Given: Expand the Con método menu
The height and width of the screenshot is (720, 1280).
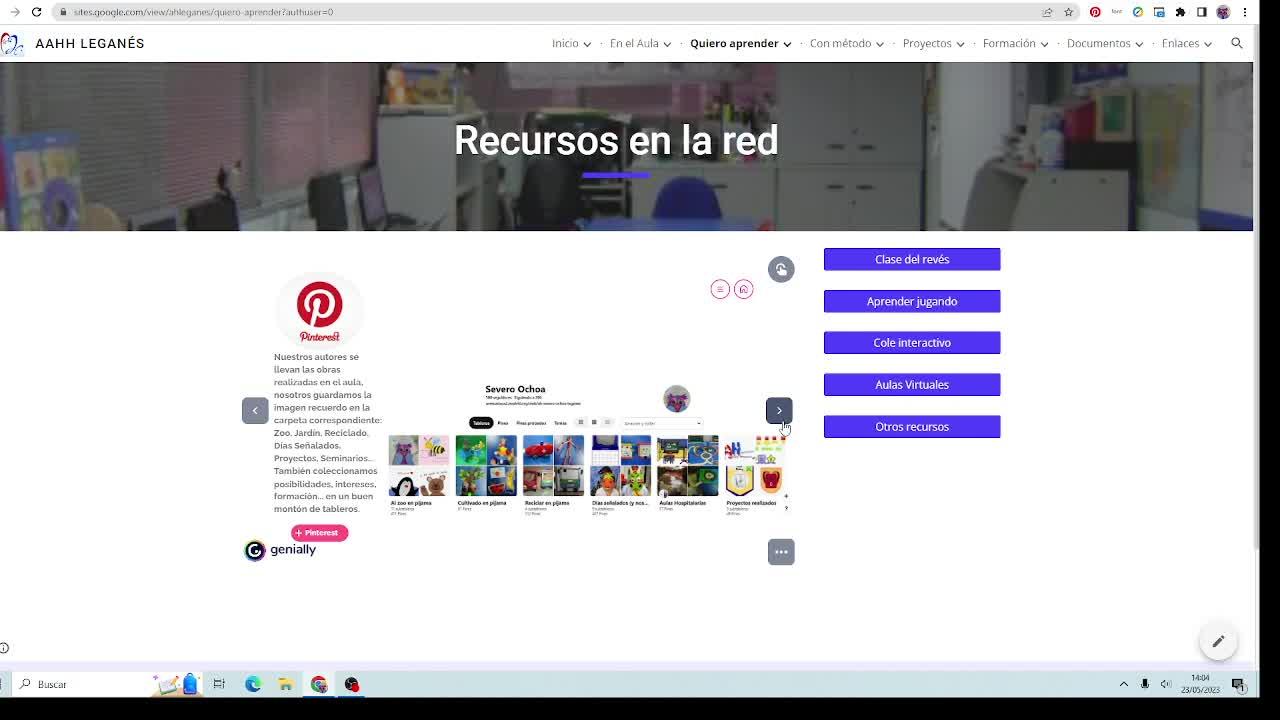Looking at the screenshot, I should pos(879,44).
